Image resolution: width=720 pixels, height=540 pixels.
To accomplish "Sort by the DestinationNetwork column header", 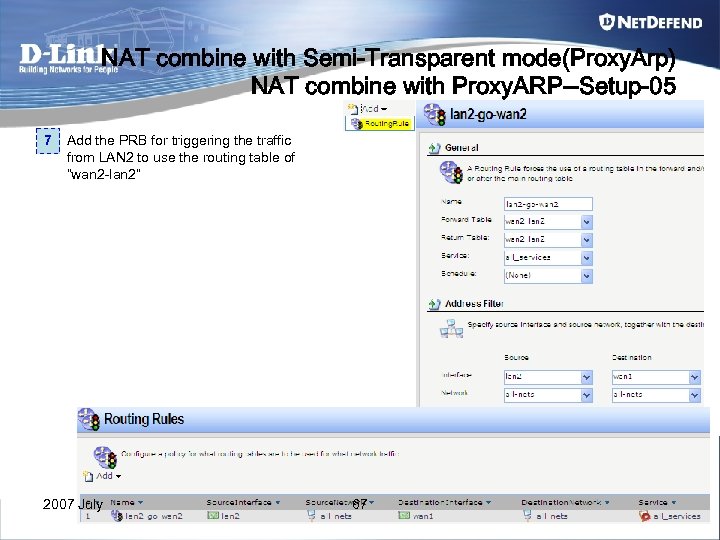I will tap(565, 502).
